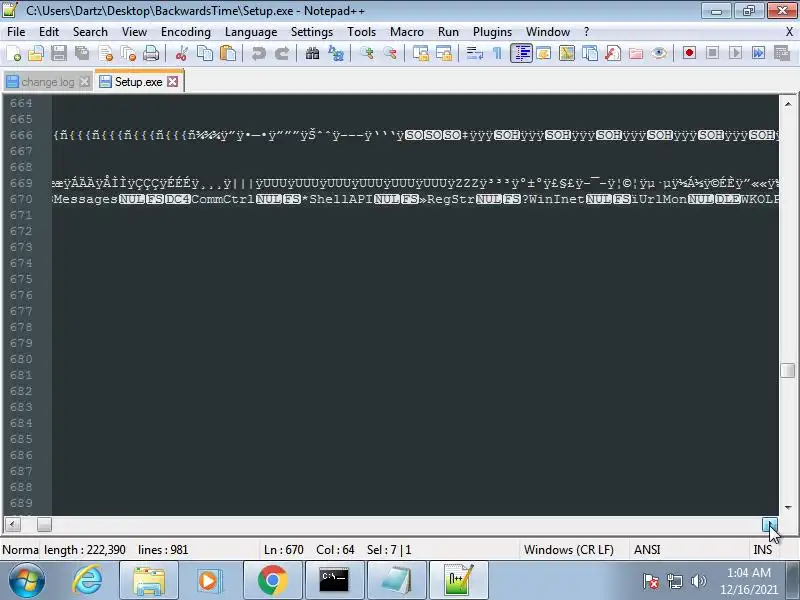Select the Setup.exe tab
The height and width of the screenshot is (600, 800).
tap(138, 82)
